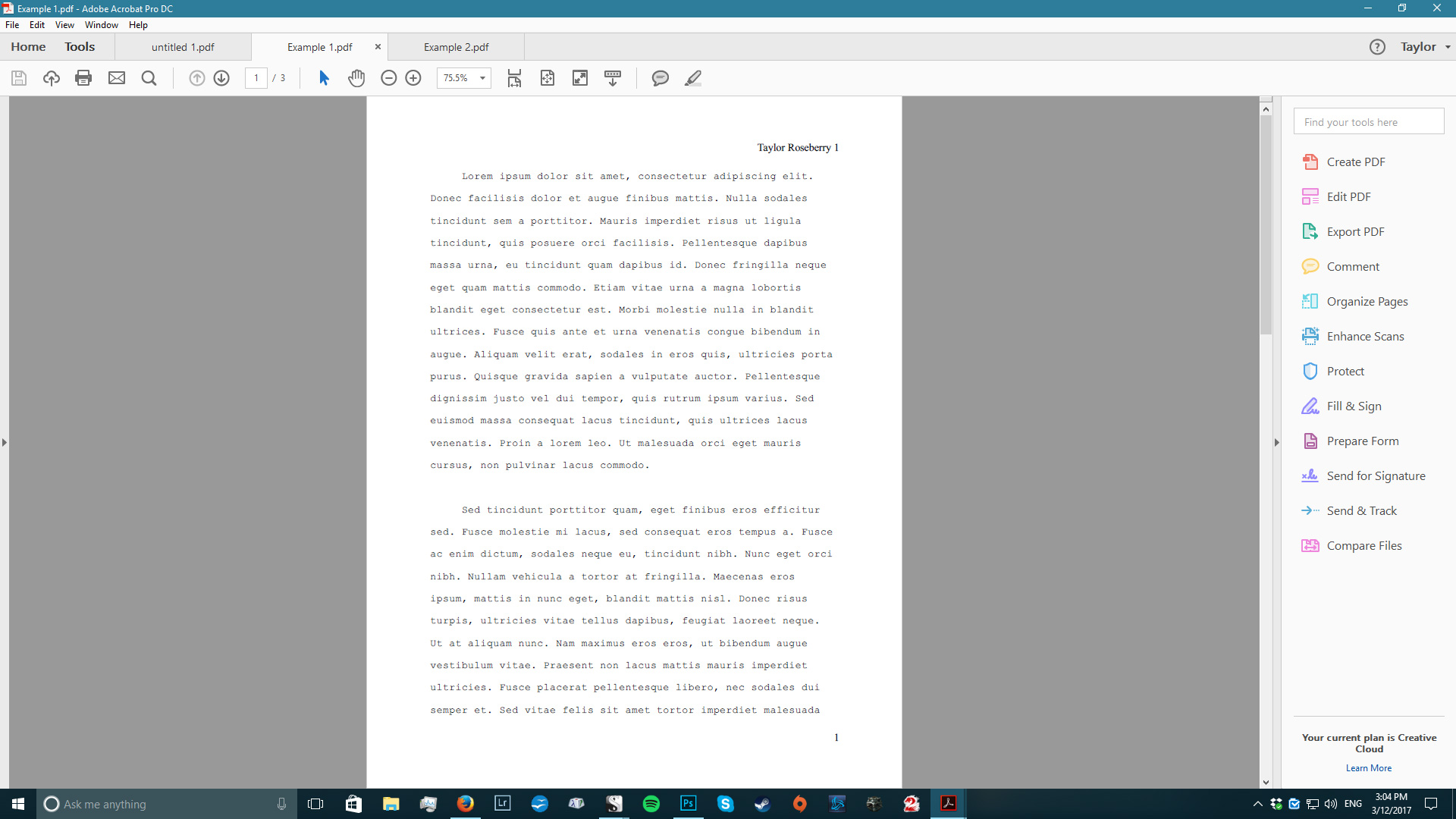Viewport: 1456px width, 819px height.
Task: Open Spotify from the taskbar
Action: click(x=651, y=804)
